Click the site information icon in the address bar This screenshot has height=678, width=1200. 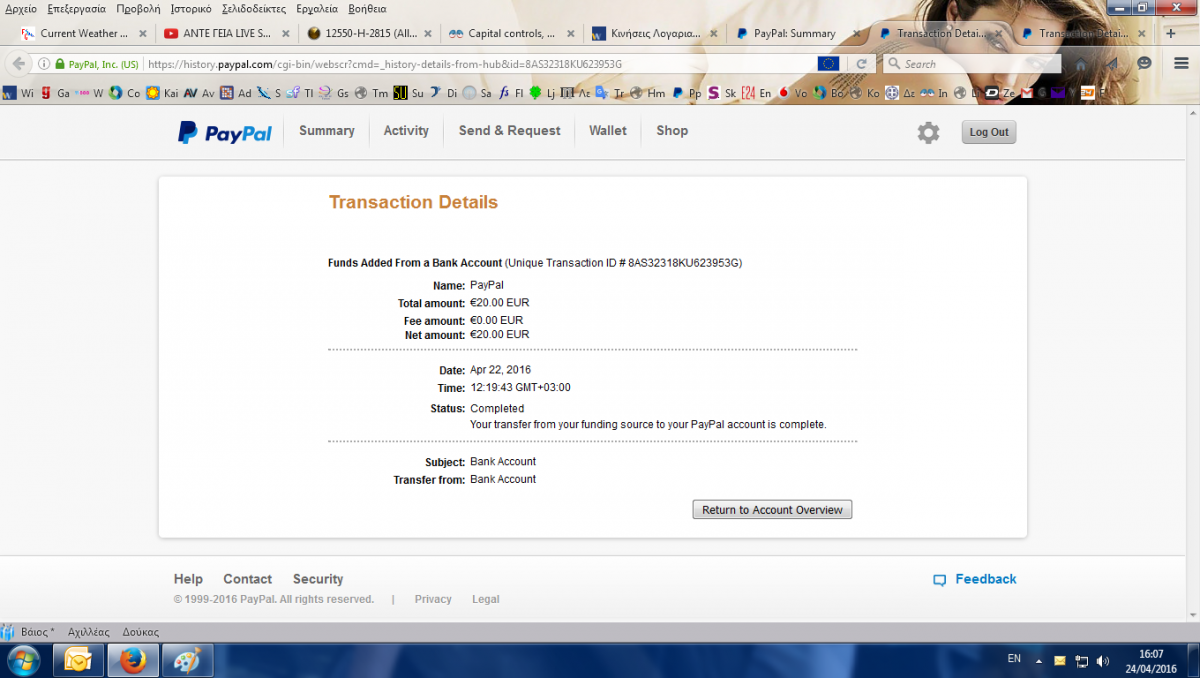click(x=43, y=64)
